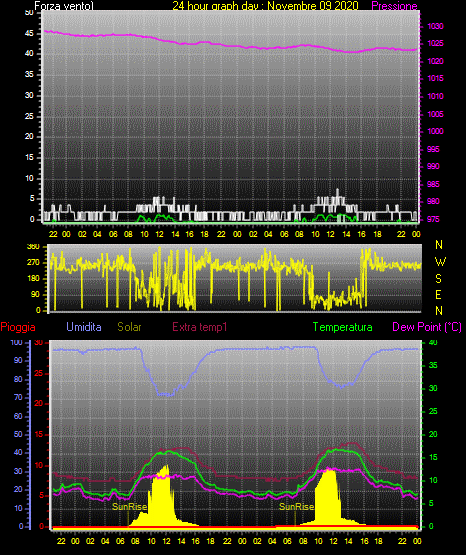Click the 100 humidity scale value
The image size is (466, 555).
[x=16, y=342]
